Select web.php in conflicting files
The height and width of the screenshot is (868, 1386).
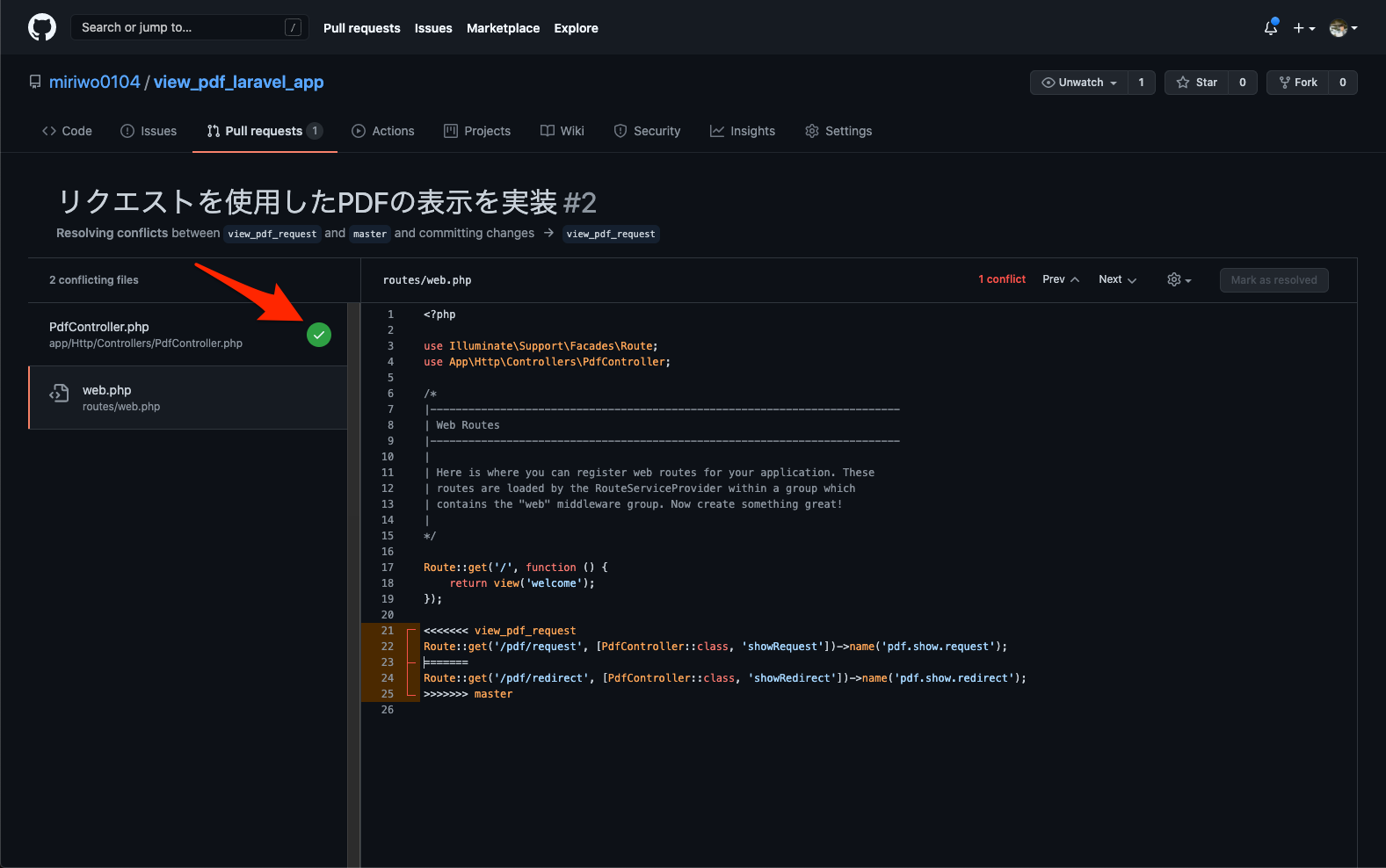pos(188,398)
